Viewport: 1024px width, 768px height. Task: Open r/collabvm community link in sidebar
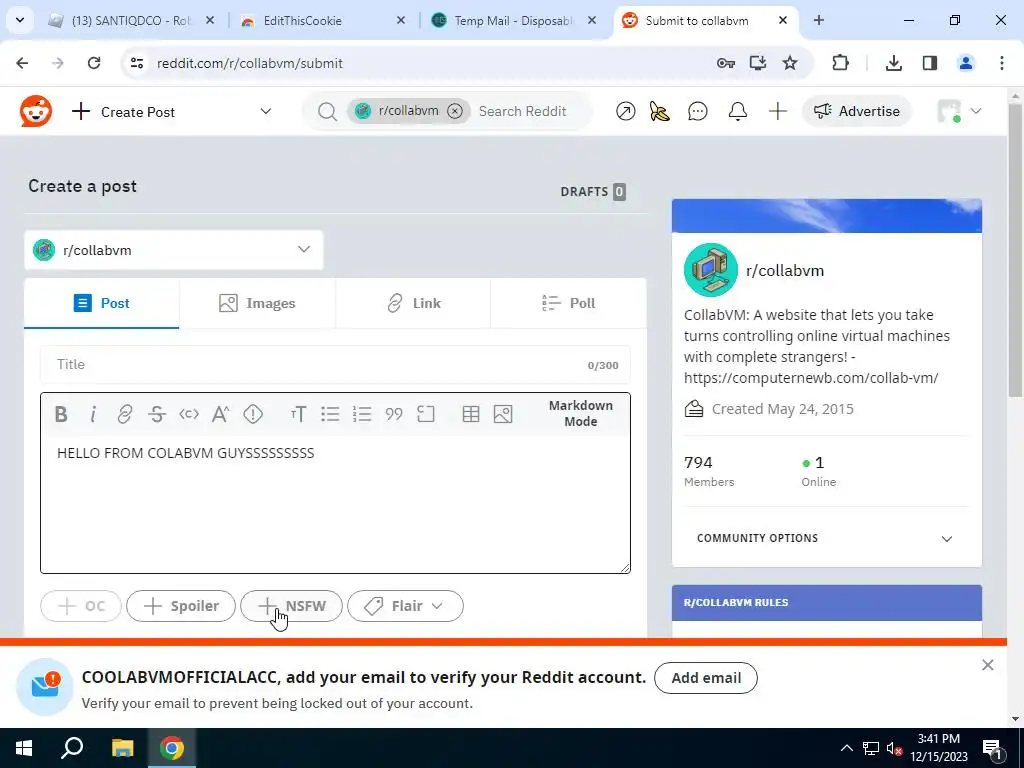785,270
